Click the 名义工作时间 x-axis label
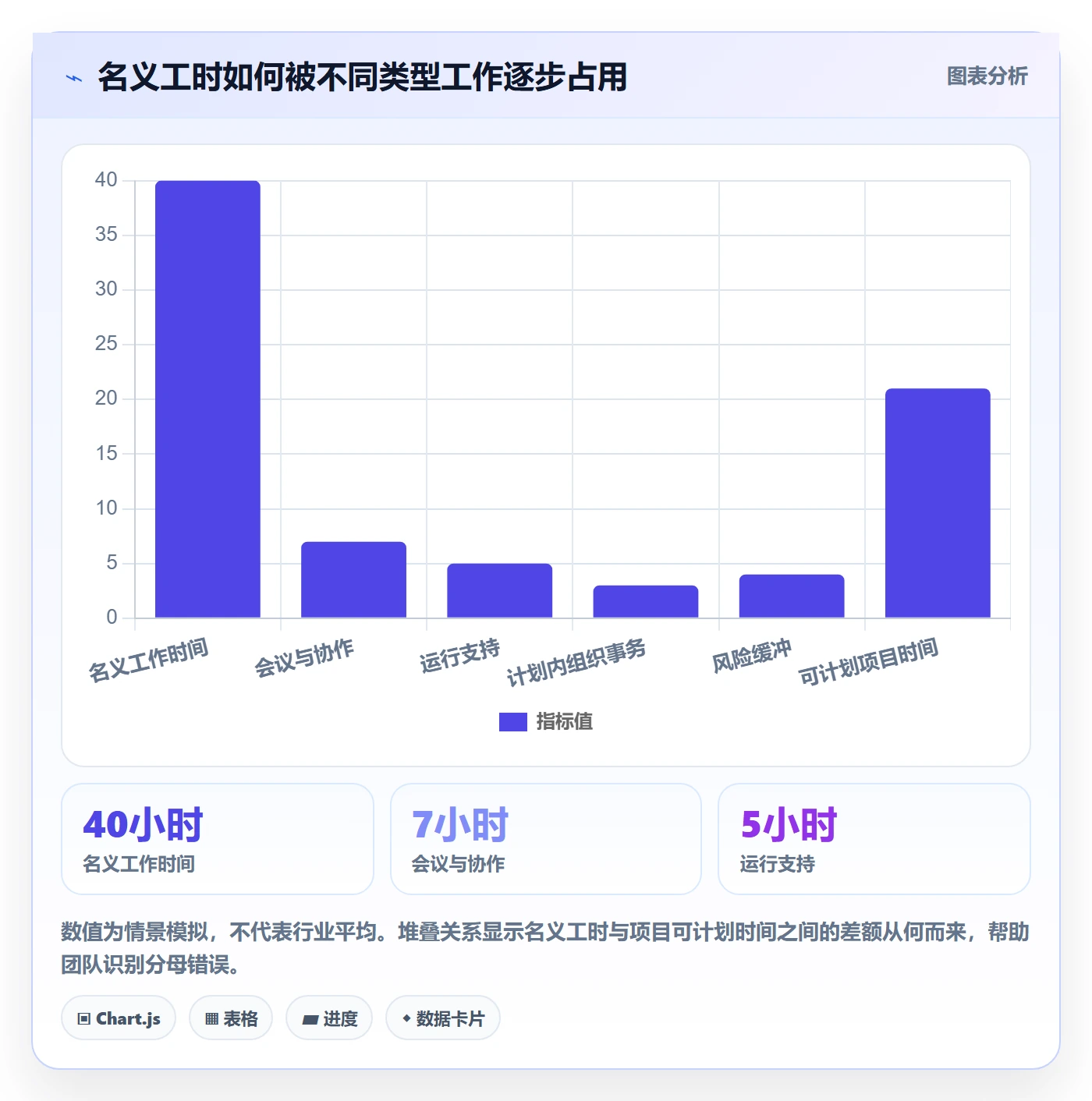The width and height of the screenshot is (1092, 1101). pos(148,660)
